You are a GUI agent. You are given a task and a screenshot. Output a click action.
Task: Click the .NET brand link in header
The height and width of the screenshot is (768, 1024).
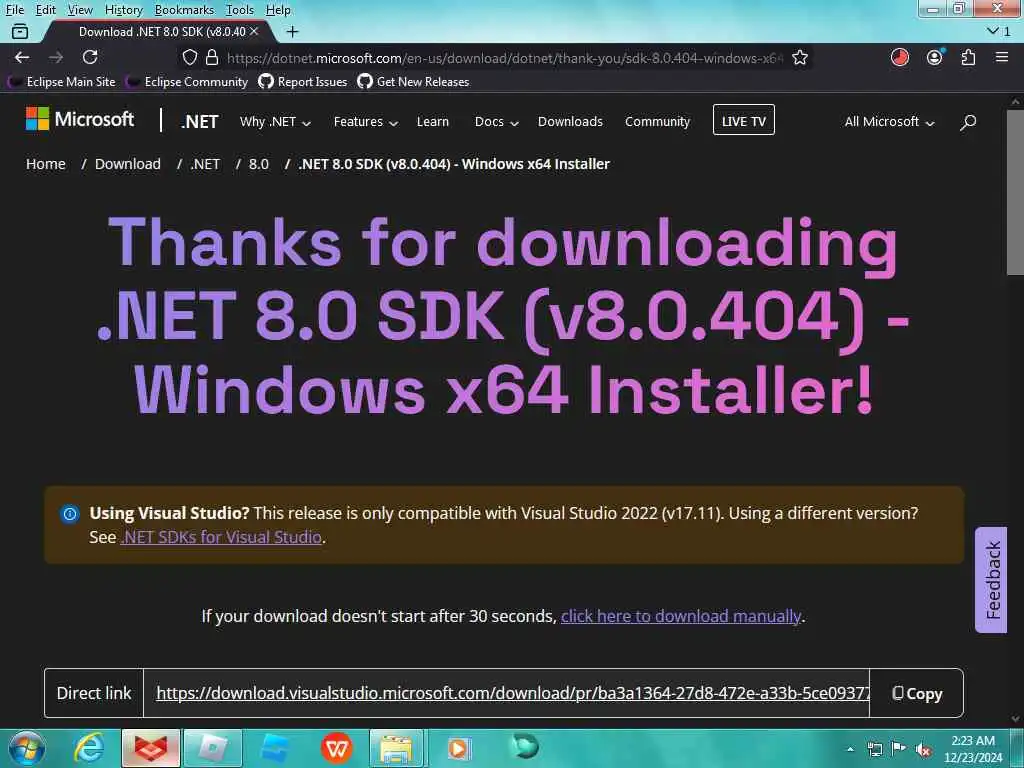click(x=200, y=121)
